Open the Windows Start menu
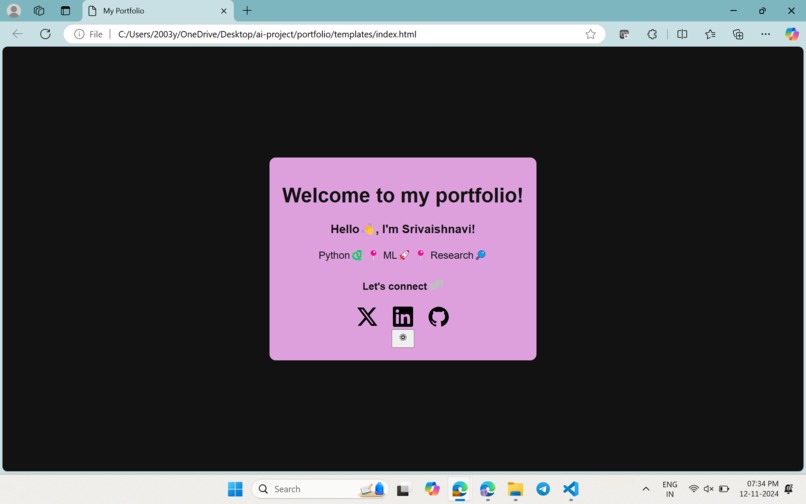The image size is (806, 504). pos(235,489)
